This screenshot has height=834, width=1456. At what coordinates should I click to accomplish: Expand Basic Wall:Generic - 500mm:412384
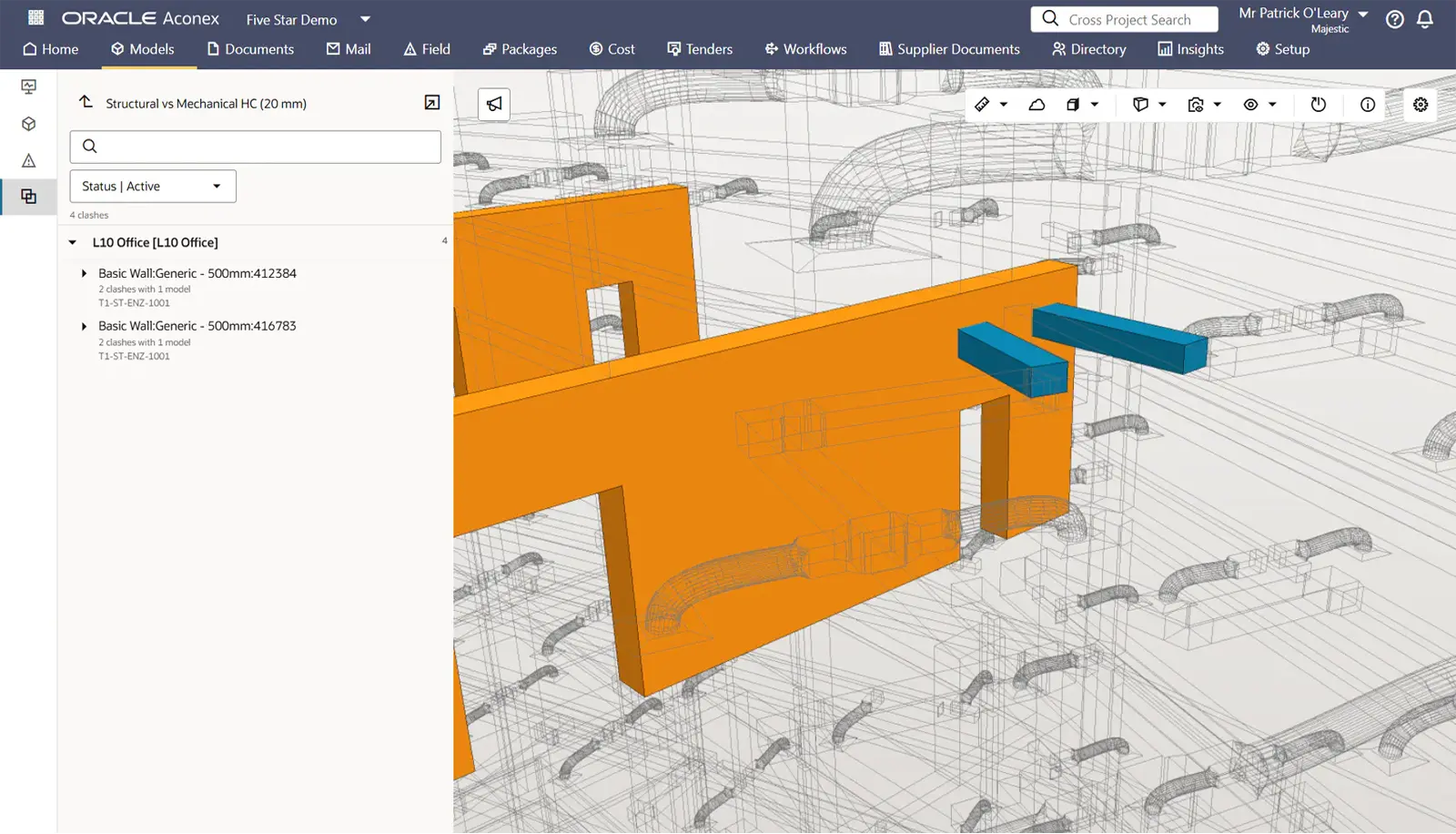[85, 273]
